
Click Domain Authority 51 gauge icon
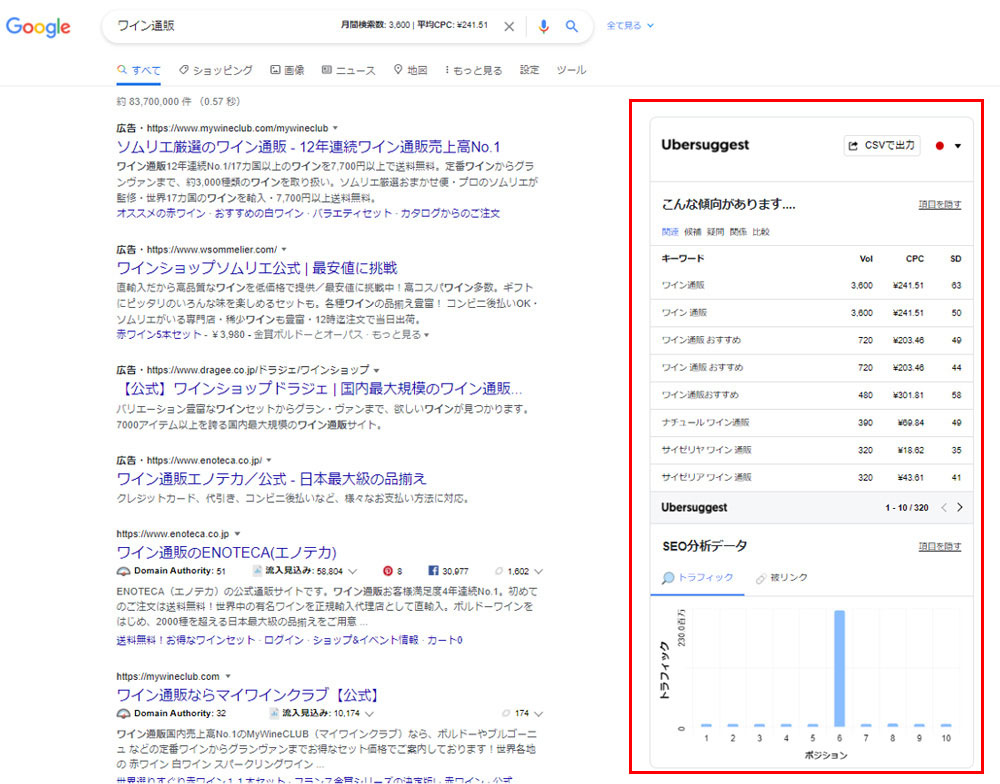123,571
